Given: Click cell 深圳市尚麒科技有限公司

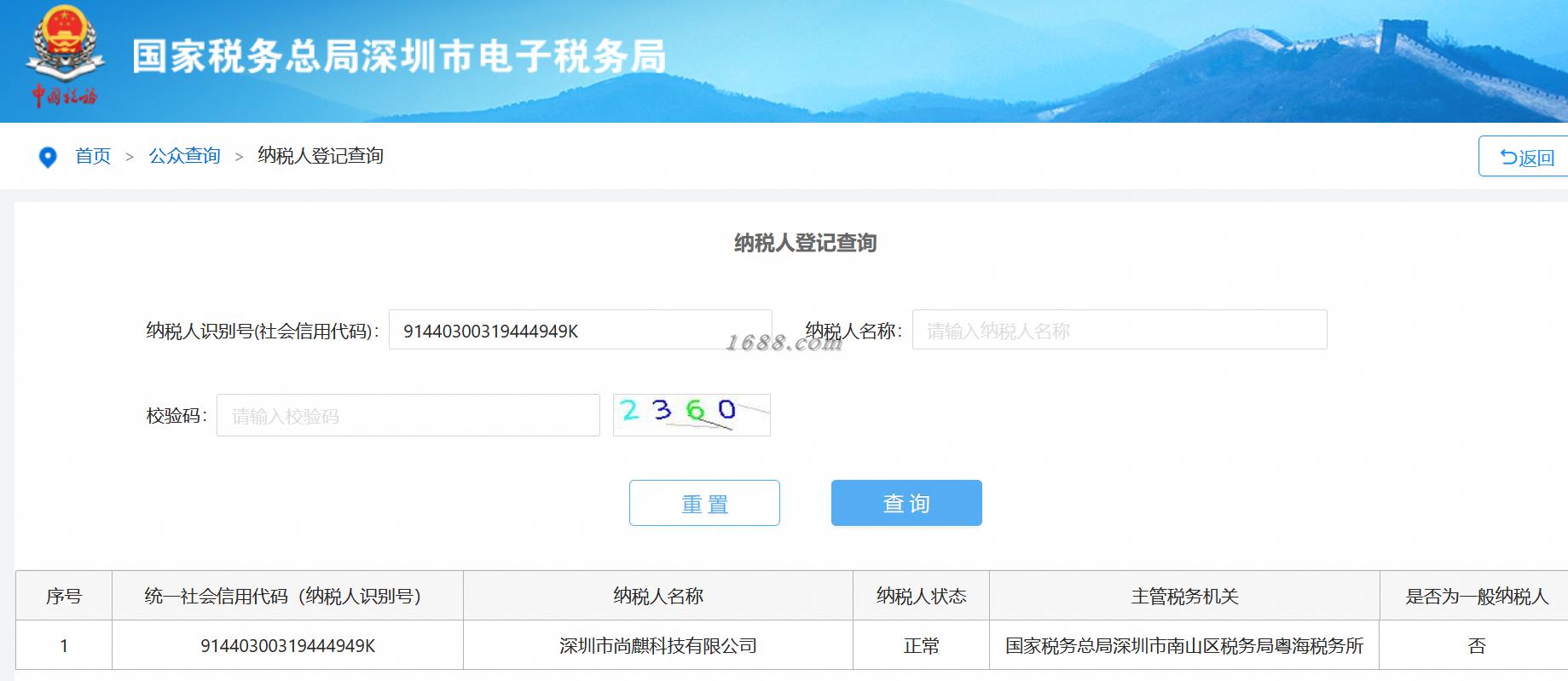Looking at the screenshot, I should pyautogui.click(x=658, y=645).
